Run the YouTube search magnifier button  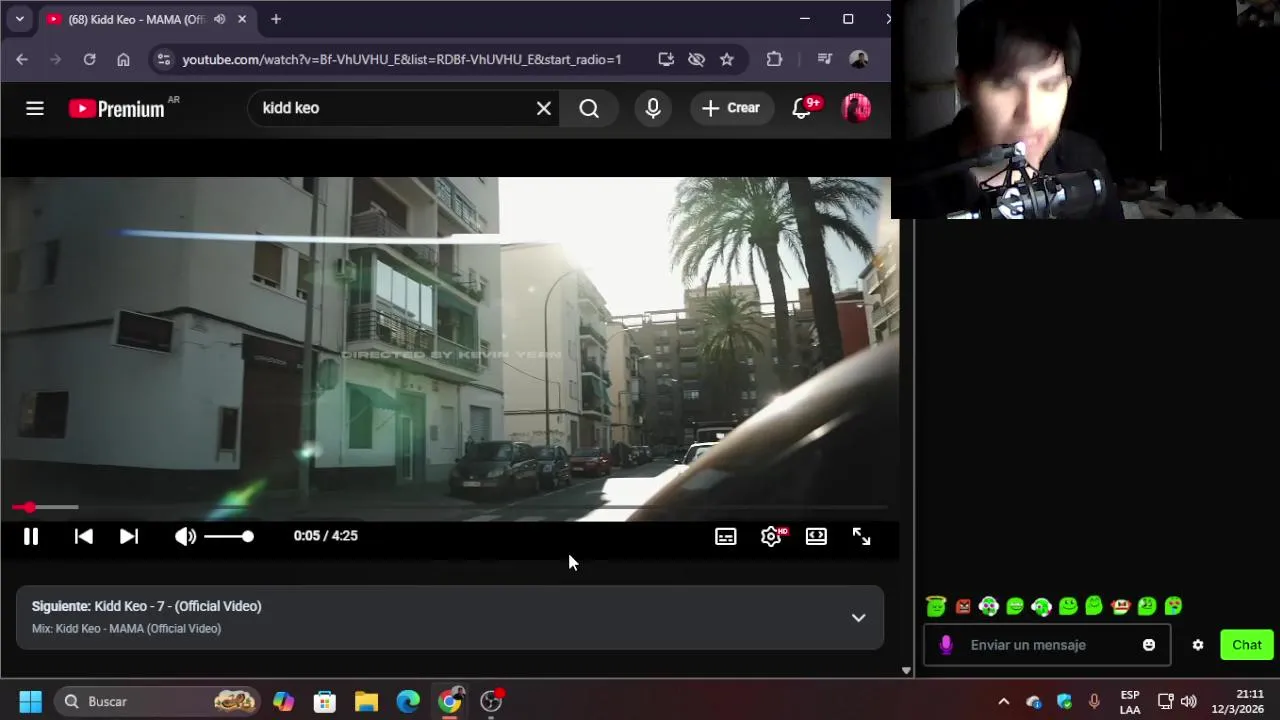click(x=589, y=108)
